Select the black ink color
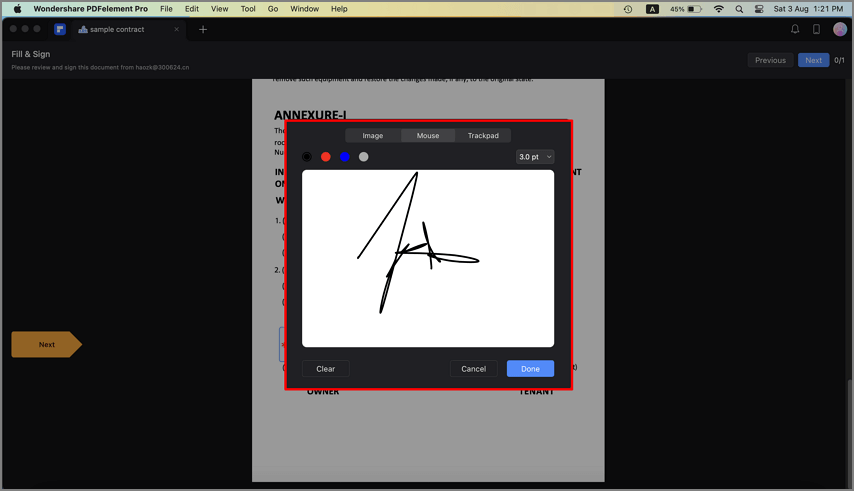This screenshot has height=491, width=854. click(307, 157)
